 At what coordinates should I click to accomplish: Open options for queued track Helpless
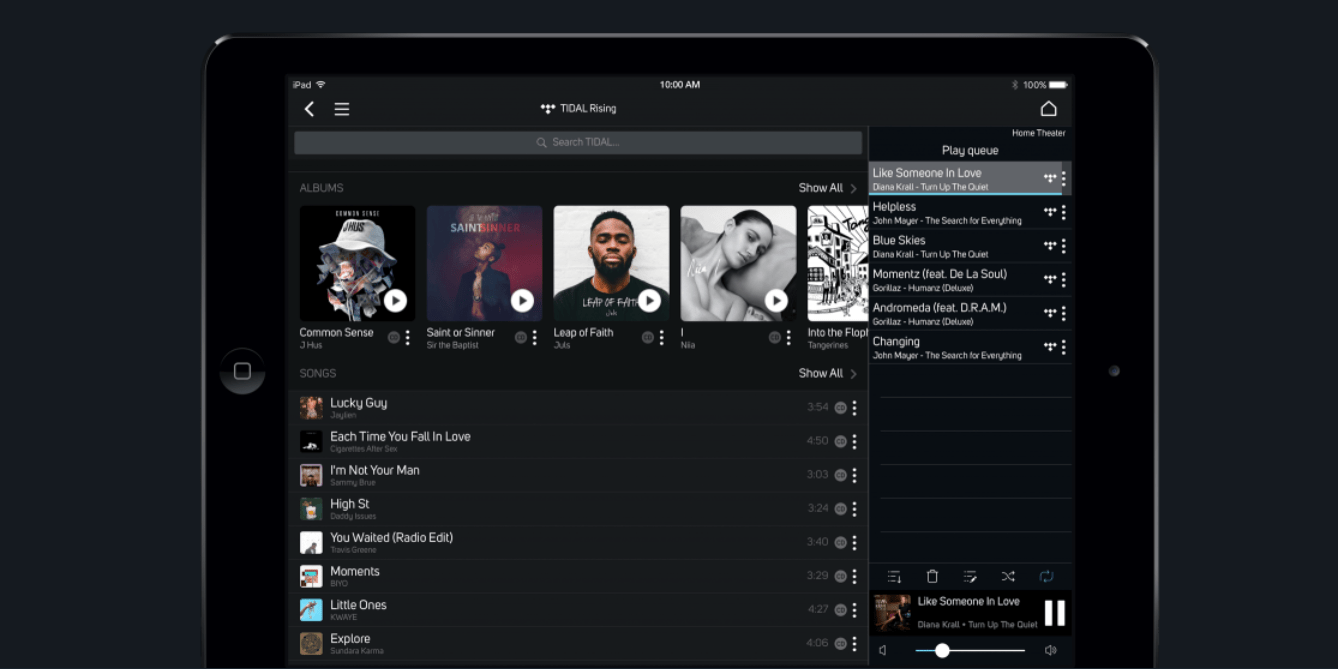click(1064, 212)
